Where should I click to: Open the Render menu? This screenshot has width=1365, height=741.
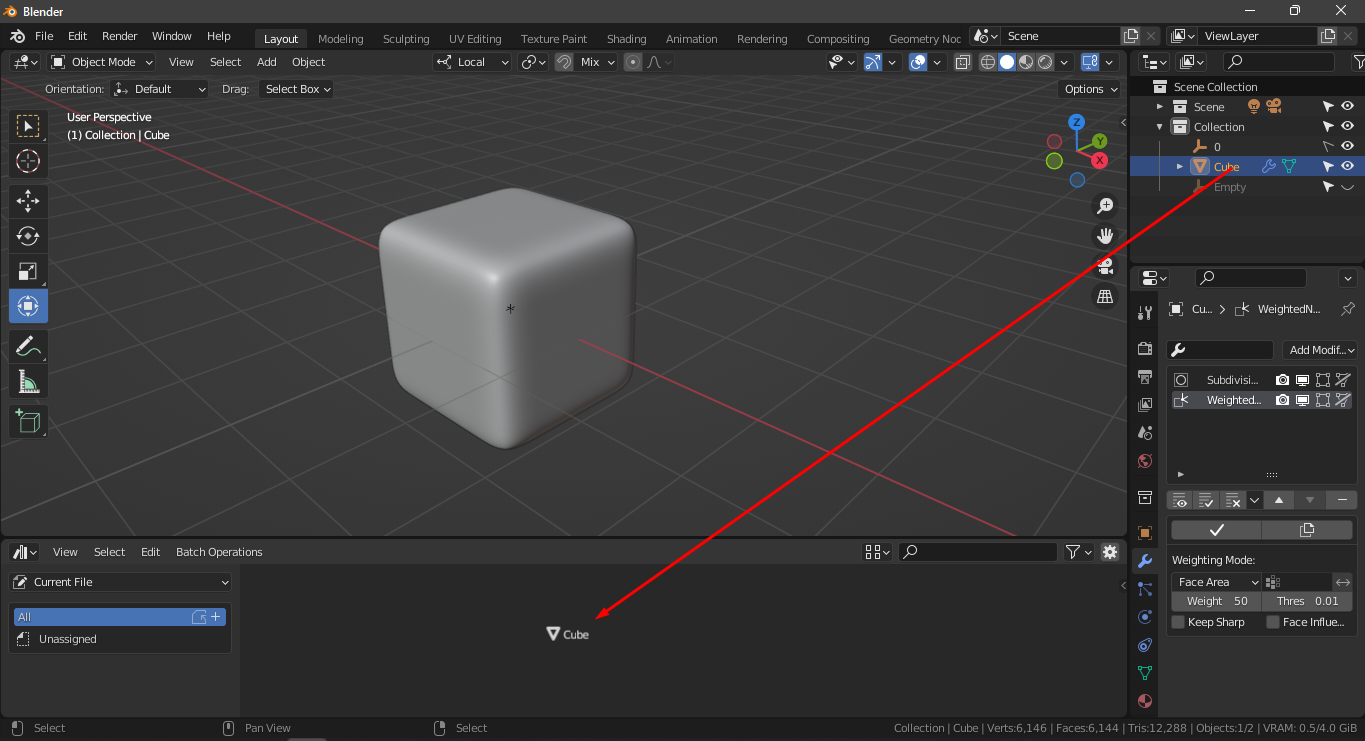(x=119, y=36)
